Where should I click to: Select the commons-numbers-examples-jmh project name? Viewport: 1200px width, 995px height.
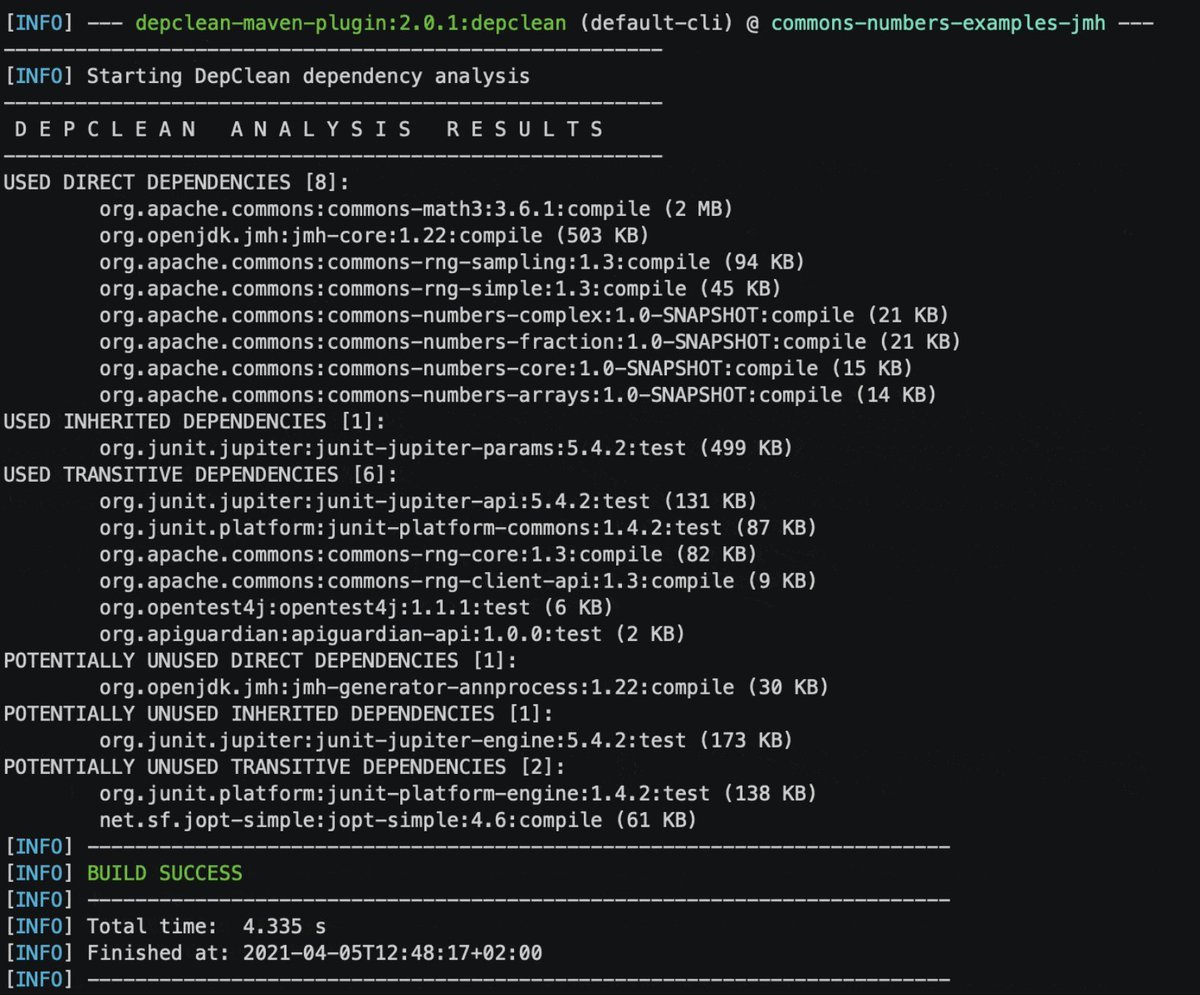point(939,22)
